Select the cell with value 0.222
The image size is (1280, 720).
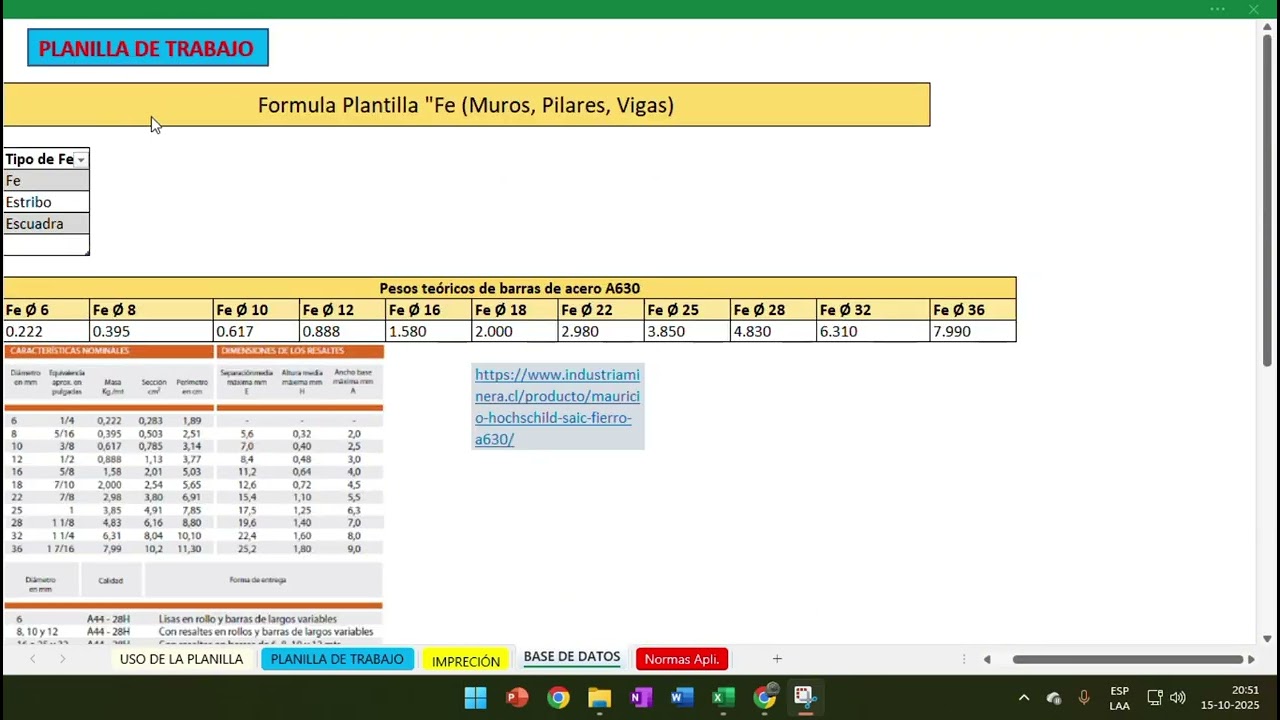coord(46,331)
